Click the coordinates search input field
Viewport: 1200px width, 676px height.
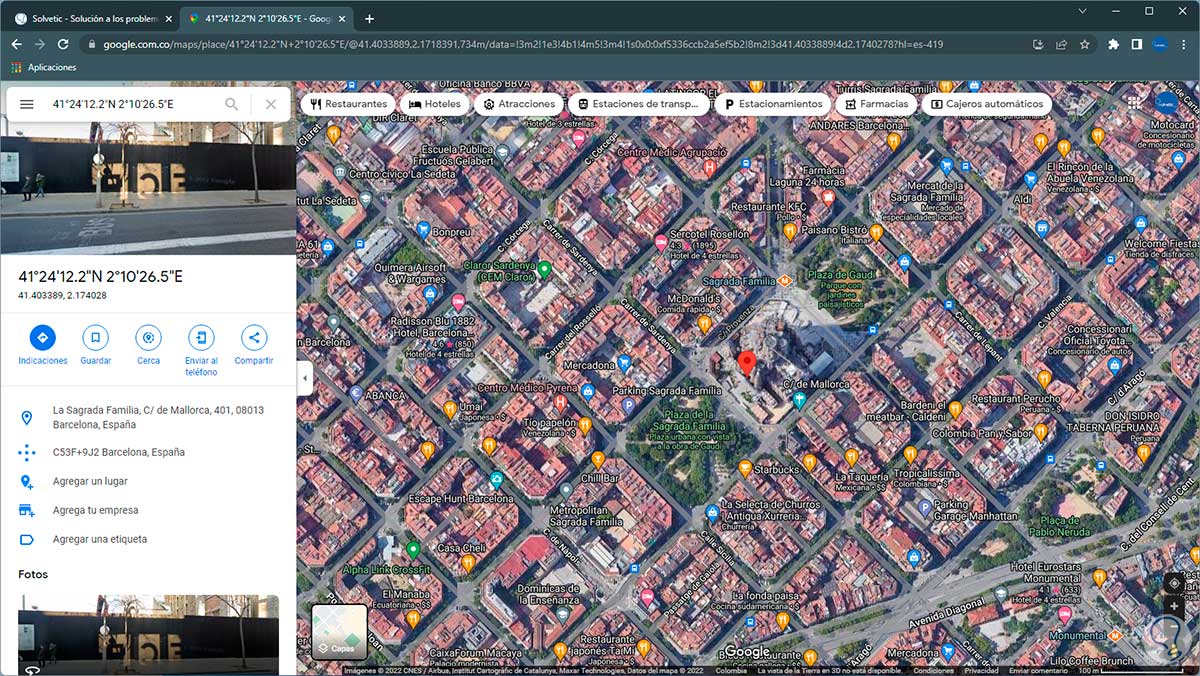(x=130, y=104)
